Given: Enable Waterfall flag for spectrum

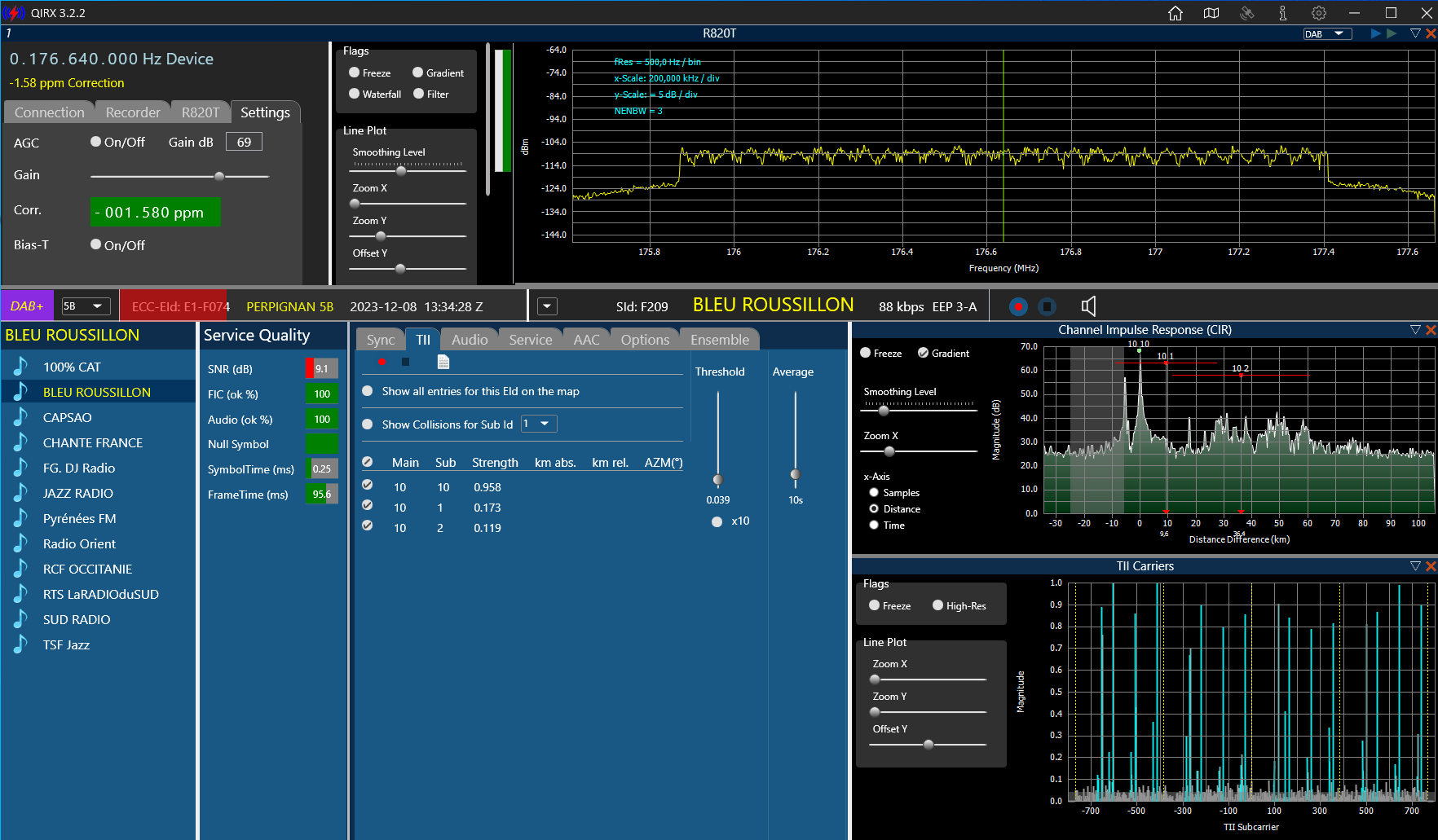Looking at the screenshot, I should pyautogui.click(x=355, y=94).
